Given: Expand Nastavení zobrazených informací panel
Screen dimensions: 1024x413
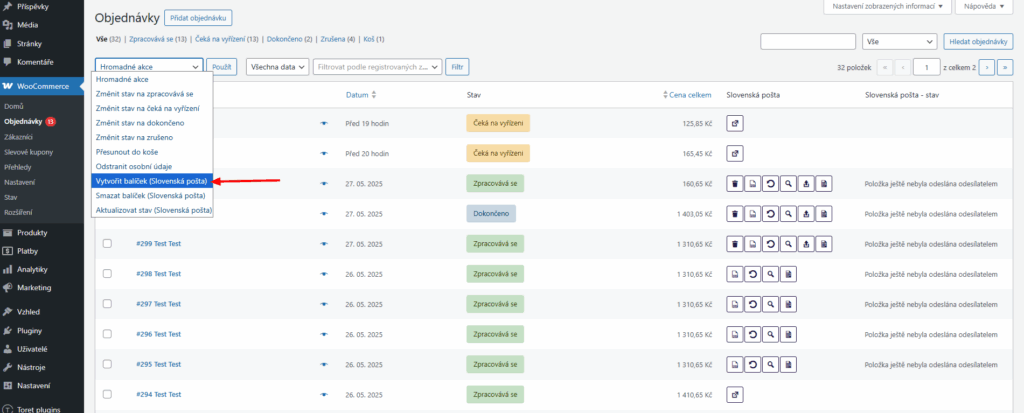Looking at the screenshot, I should point(888,6).
